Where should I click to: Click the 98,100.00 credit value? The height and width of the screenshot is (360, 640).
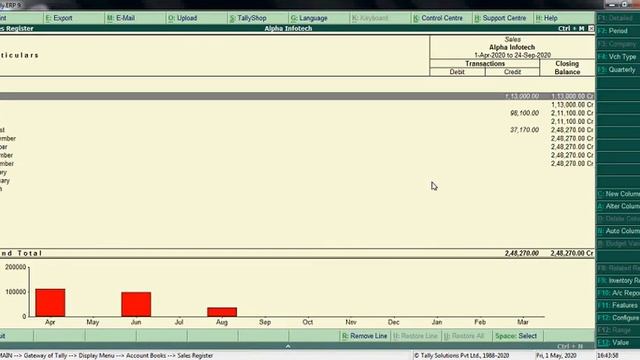(x=524, y=113)
